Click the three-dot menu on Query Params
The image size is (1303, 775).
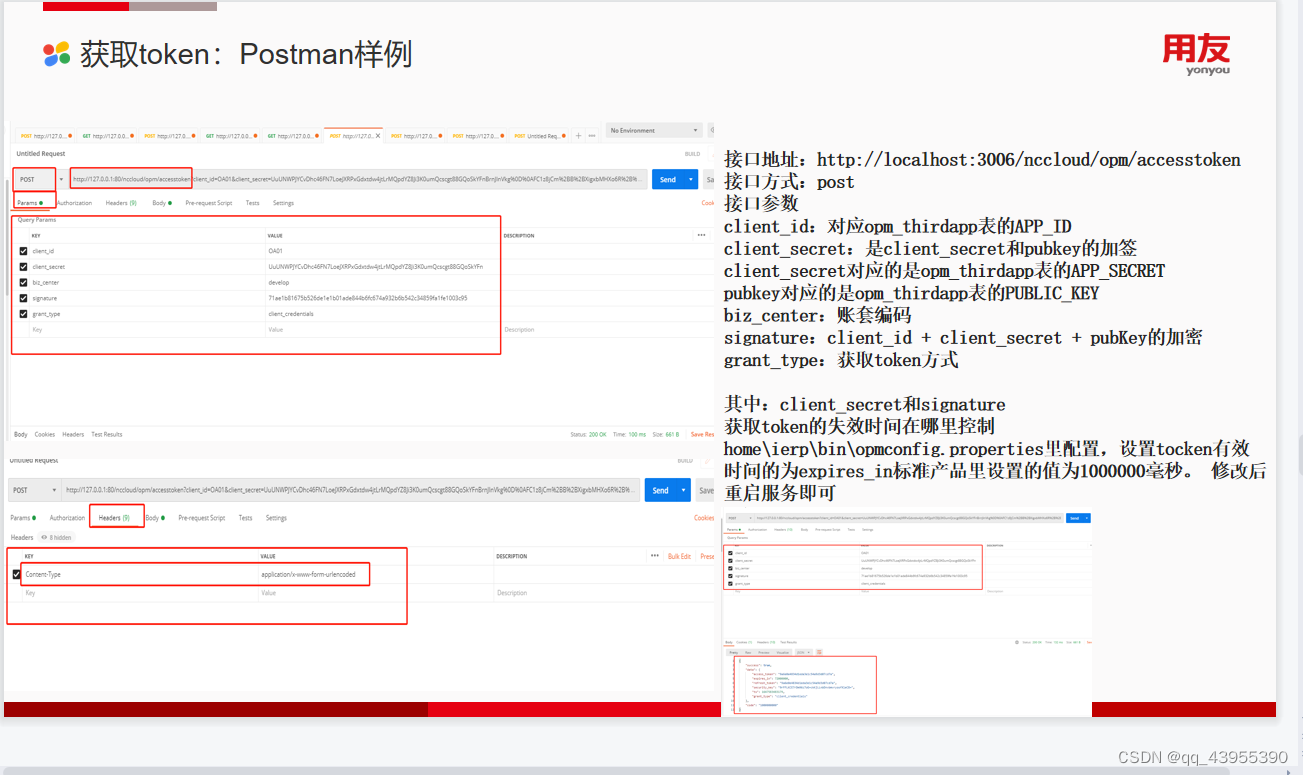pyautogui.click(x=701, y=233)
